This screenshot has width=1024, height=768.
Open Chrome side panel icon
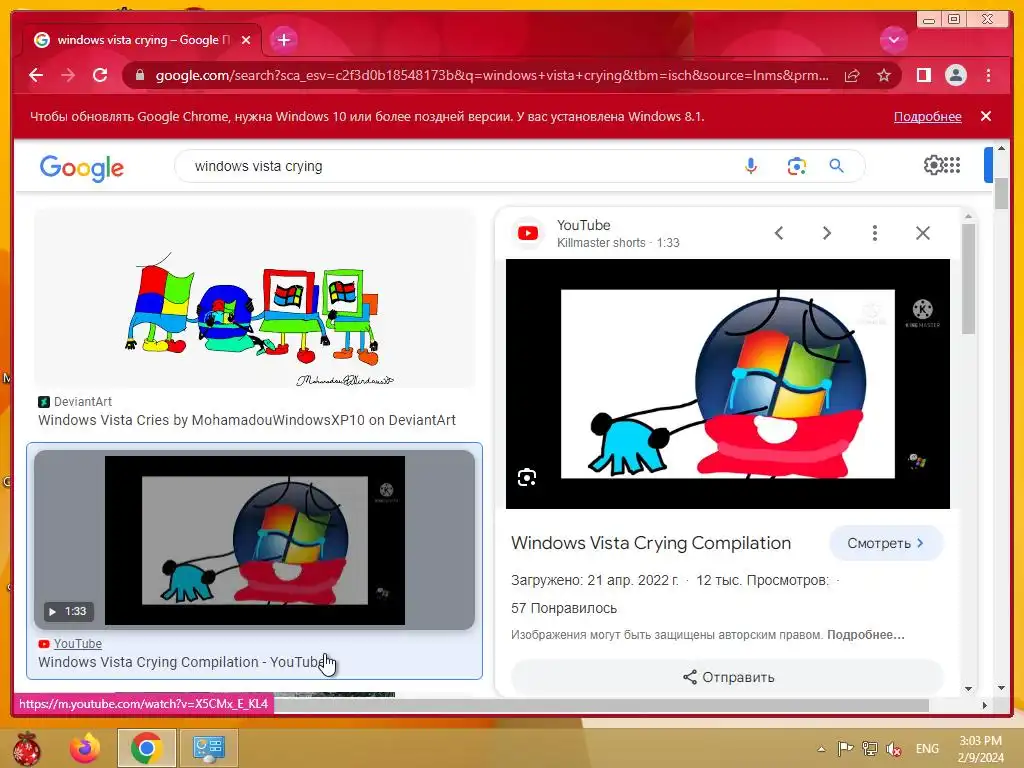point(923,76)
